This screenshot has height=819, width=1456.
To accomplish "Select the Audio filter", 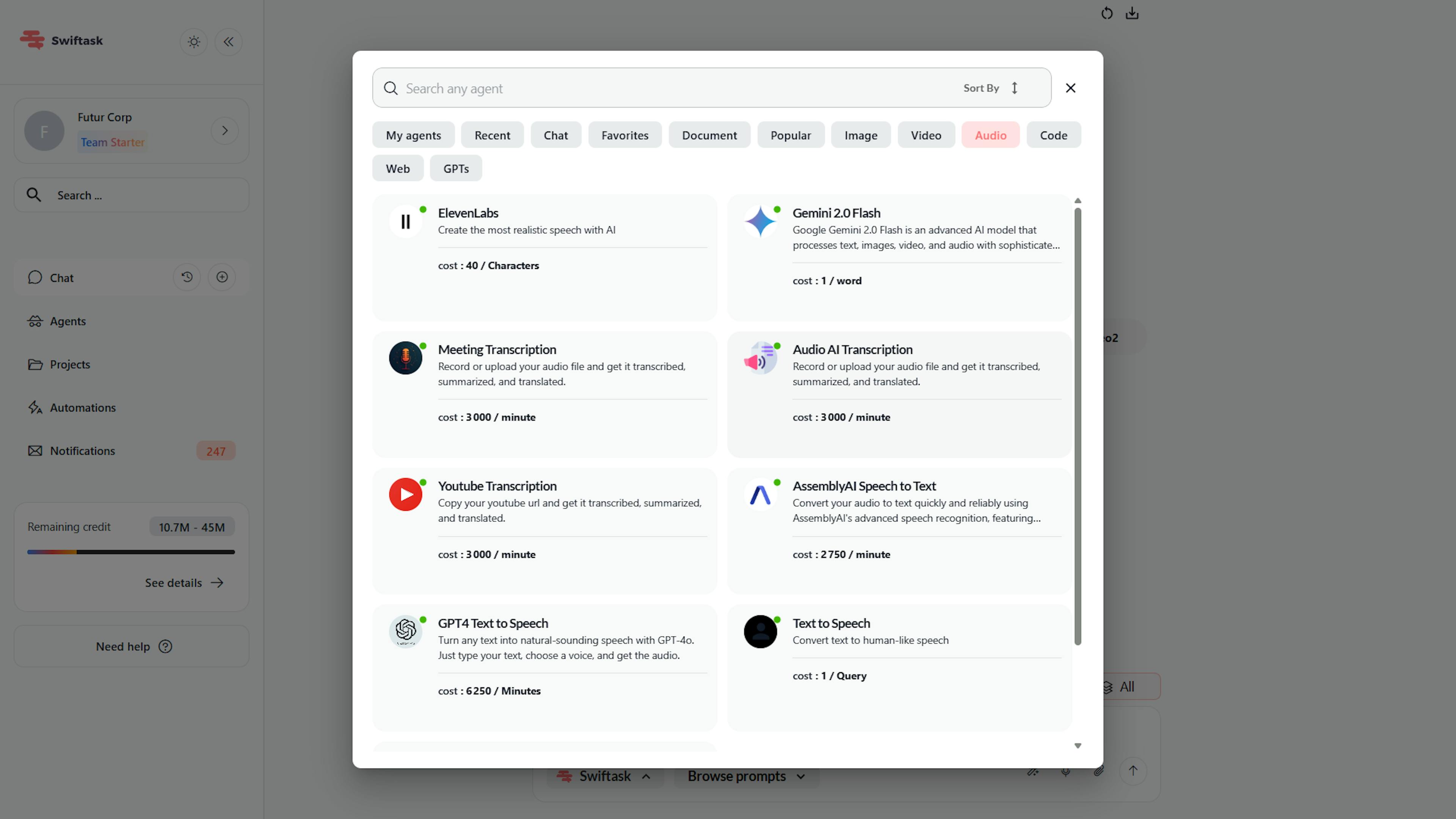I will click(990, 135).
